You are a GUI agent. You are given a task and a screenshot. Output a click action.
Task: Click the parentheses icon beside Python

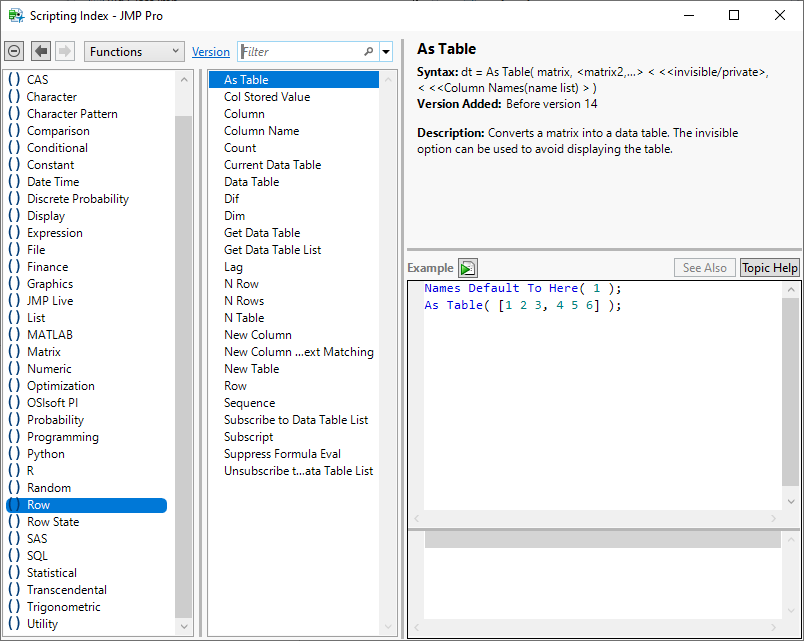[14, 454]
